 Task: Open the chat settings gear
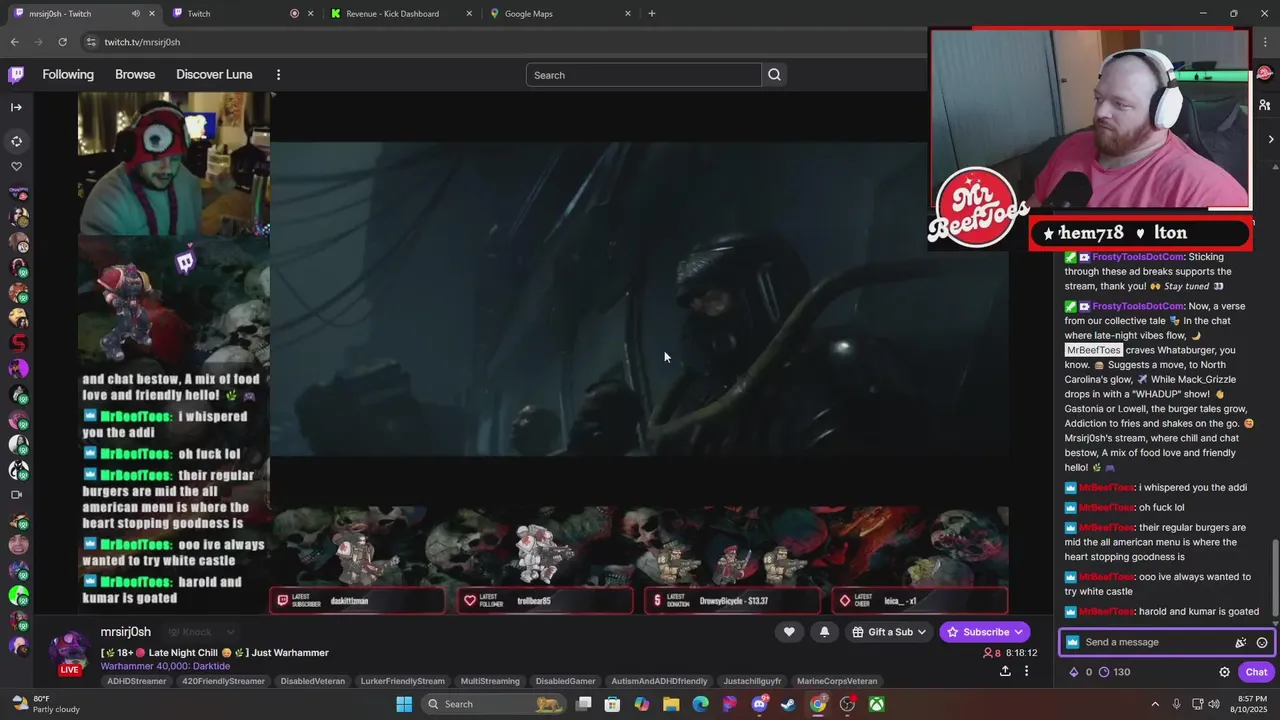tap(1224, 672)
